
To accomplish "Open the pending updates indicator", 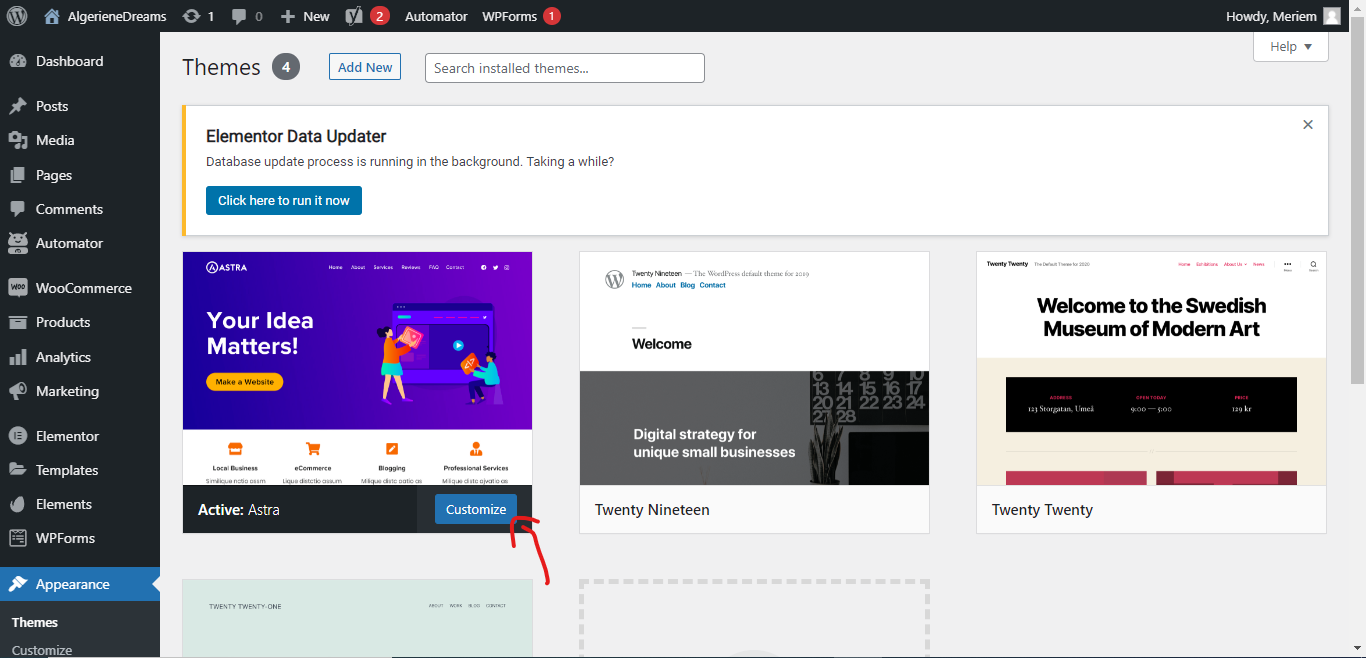I will coord(198,16).
